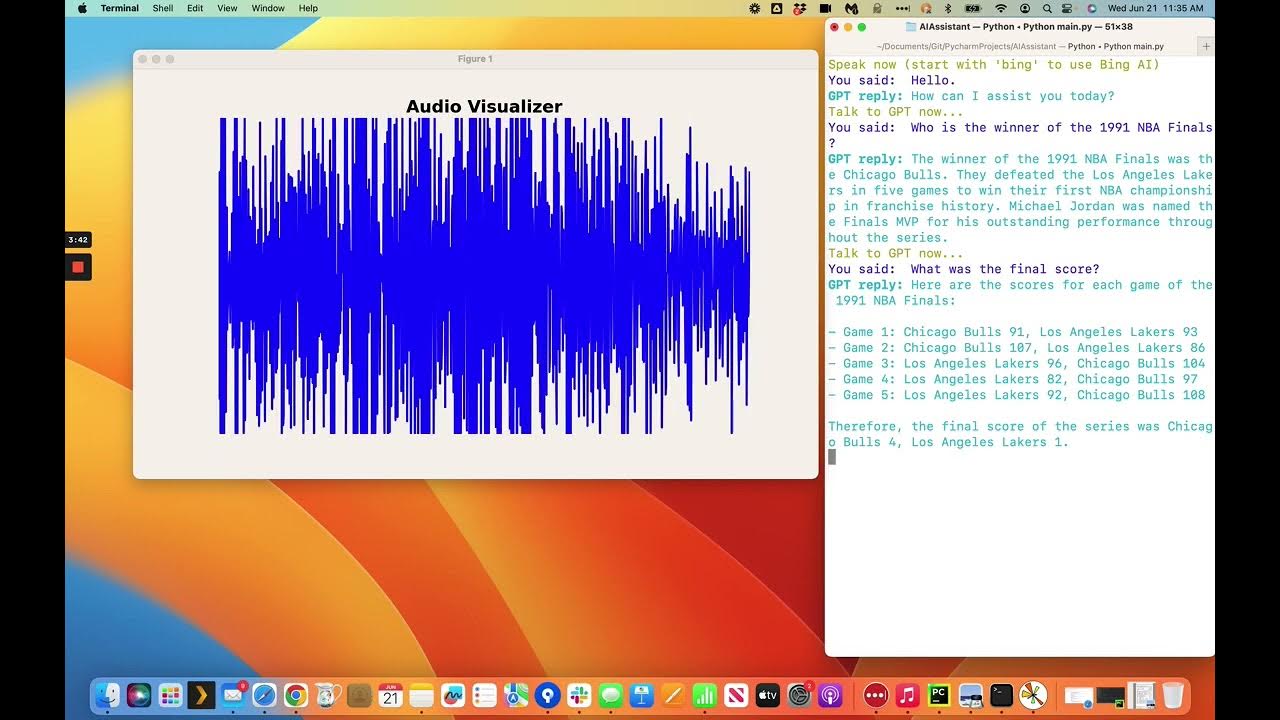Switch to PyCharm in the Dock
1280x720 pixels.
(x=939, y=695)
